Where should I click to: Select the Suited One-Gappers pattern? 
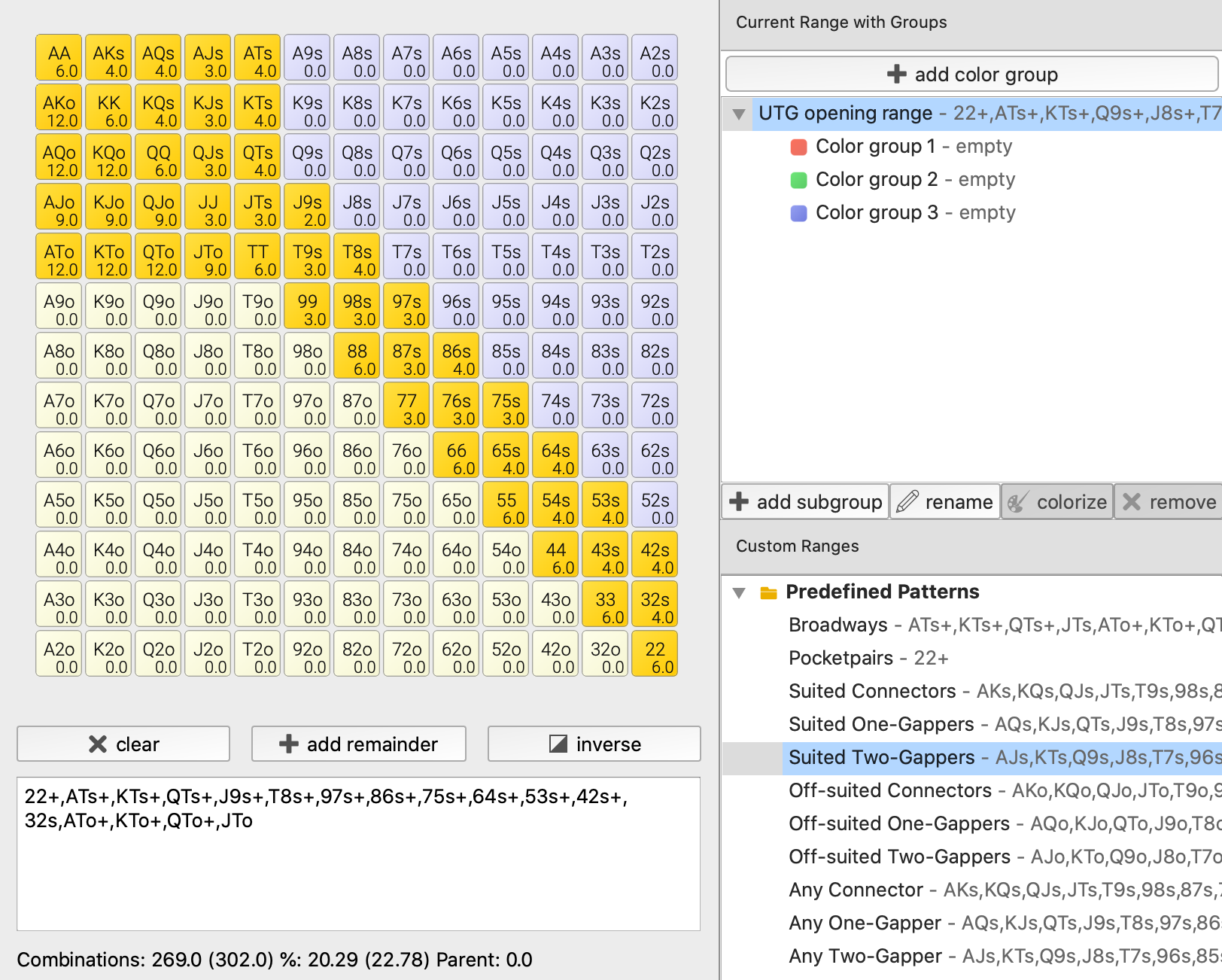(x=880, y=724)
